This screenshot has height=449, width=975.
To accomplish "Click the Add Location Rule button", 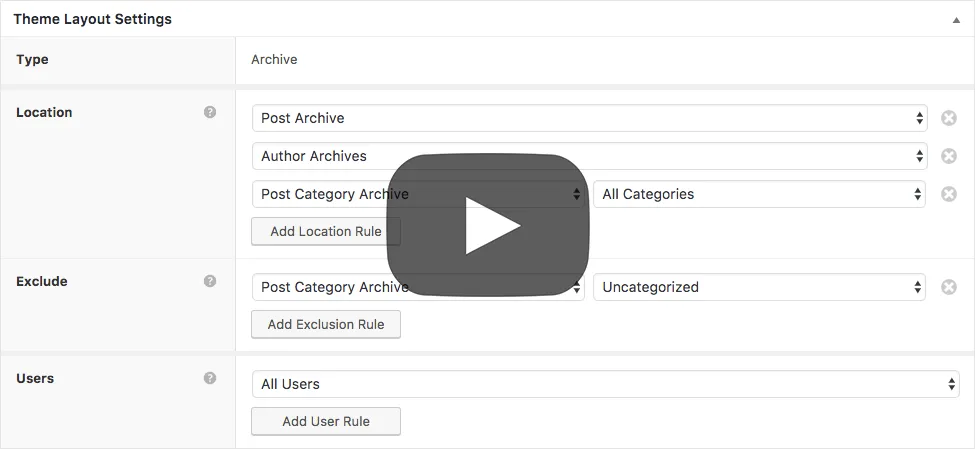I will point(326,231).
